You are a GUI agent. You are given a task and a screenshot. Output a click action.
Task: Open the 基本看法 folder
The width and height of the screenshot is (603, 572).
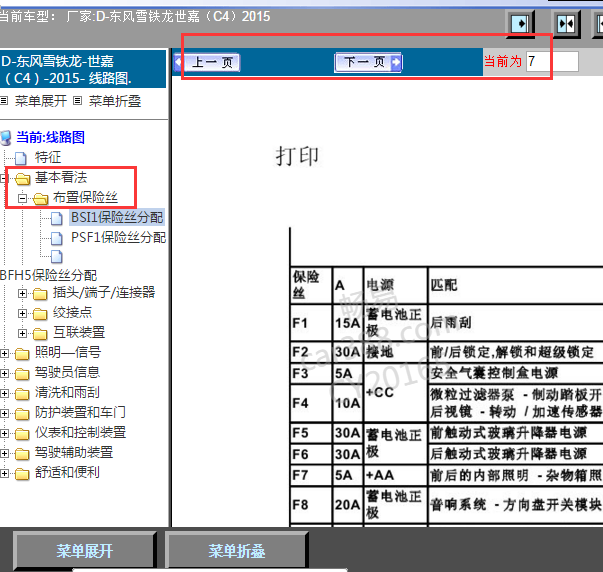[x=61, y=177]
